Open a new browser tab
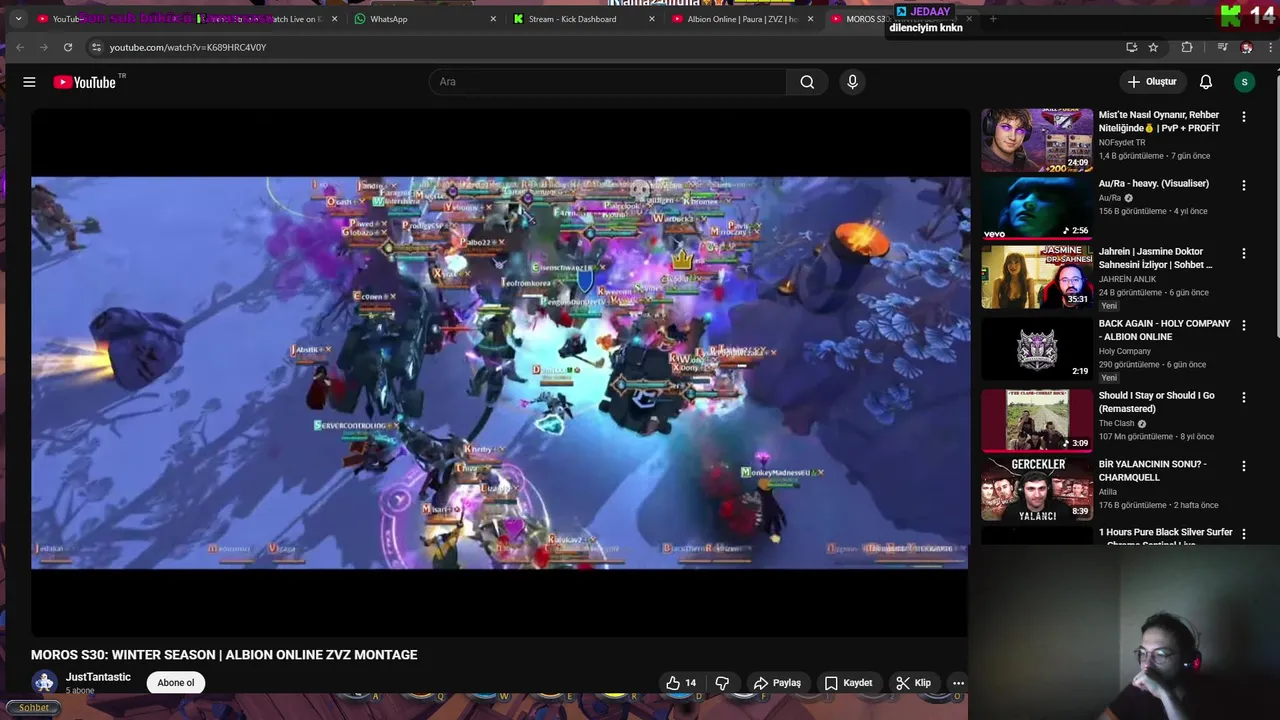This screenshot has width=1280, height=720. [x=993, y=19]
